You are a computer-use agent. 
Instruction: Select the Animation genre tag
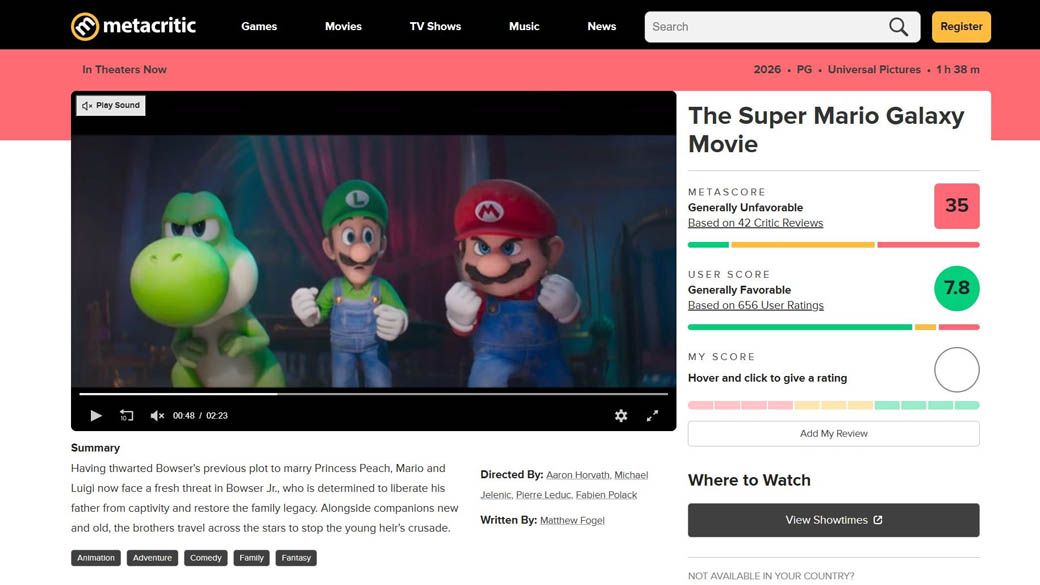coord(96,558)
